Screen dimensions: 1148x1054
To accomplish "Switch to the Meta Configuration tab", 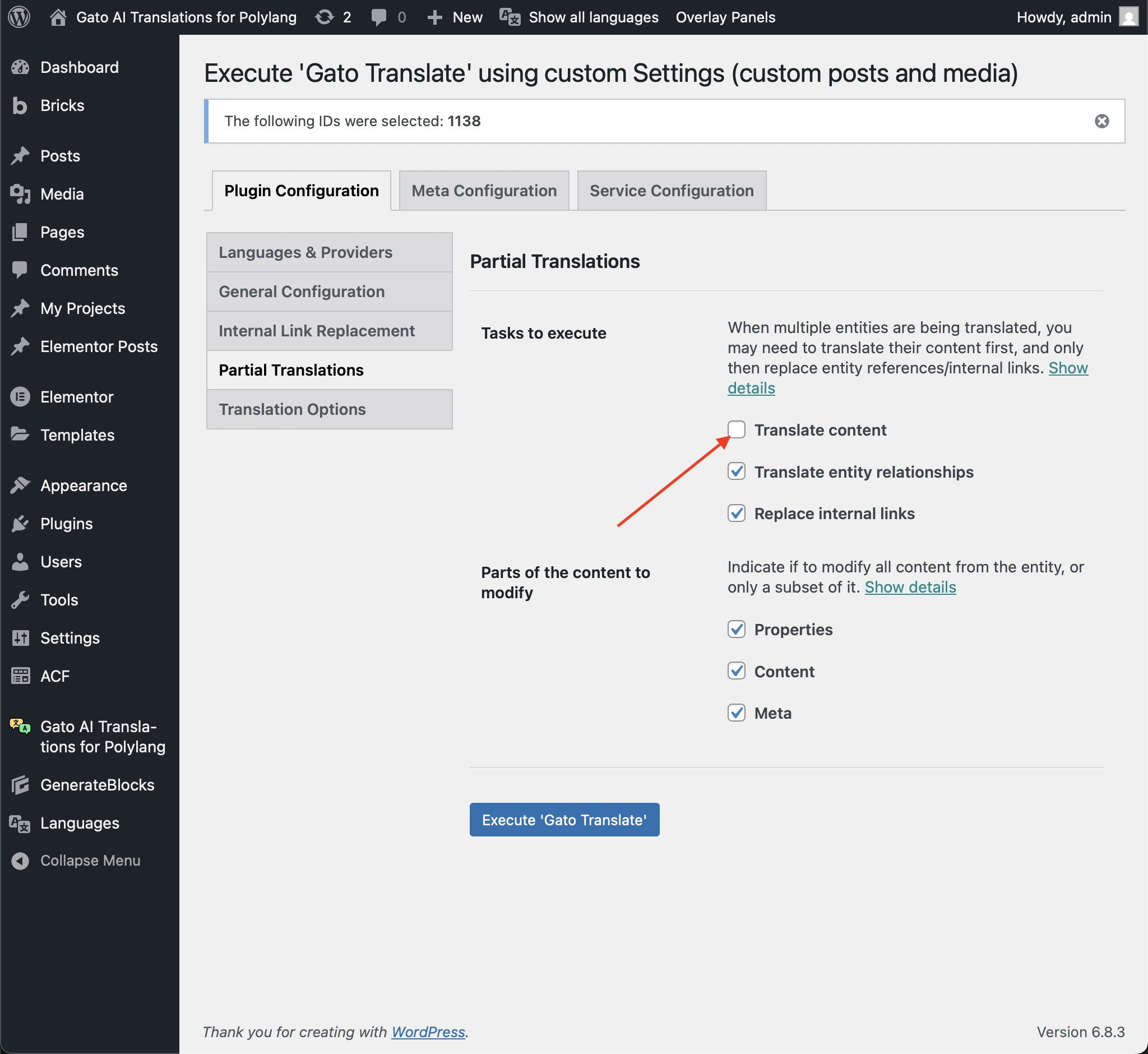I will tap(483, 190).
